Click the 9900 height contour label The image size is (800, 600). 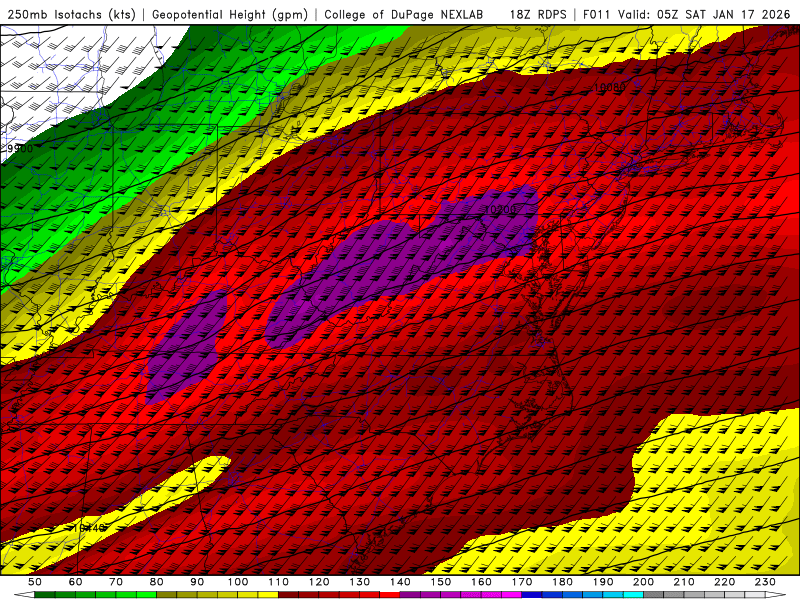(20, 148)
